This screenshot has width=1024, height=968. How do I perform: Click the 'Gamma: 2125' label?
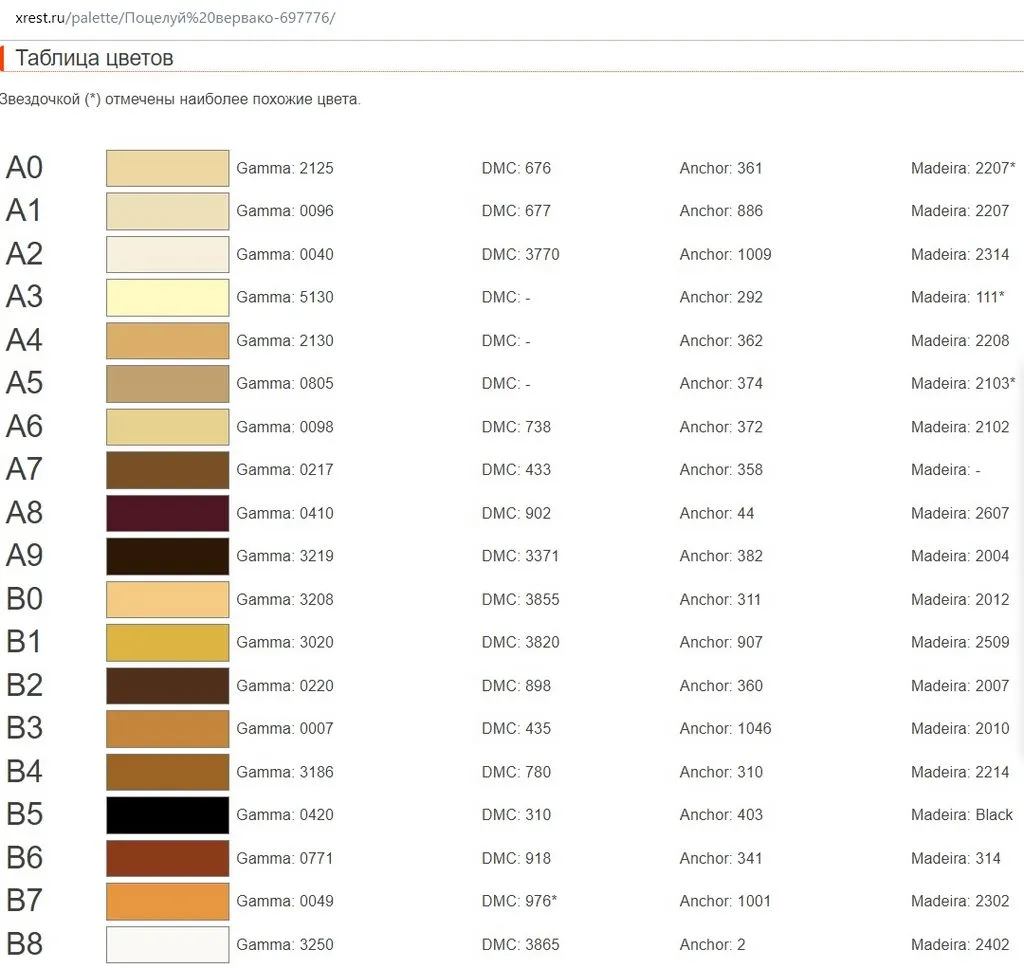tap(285, 168)
